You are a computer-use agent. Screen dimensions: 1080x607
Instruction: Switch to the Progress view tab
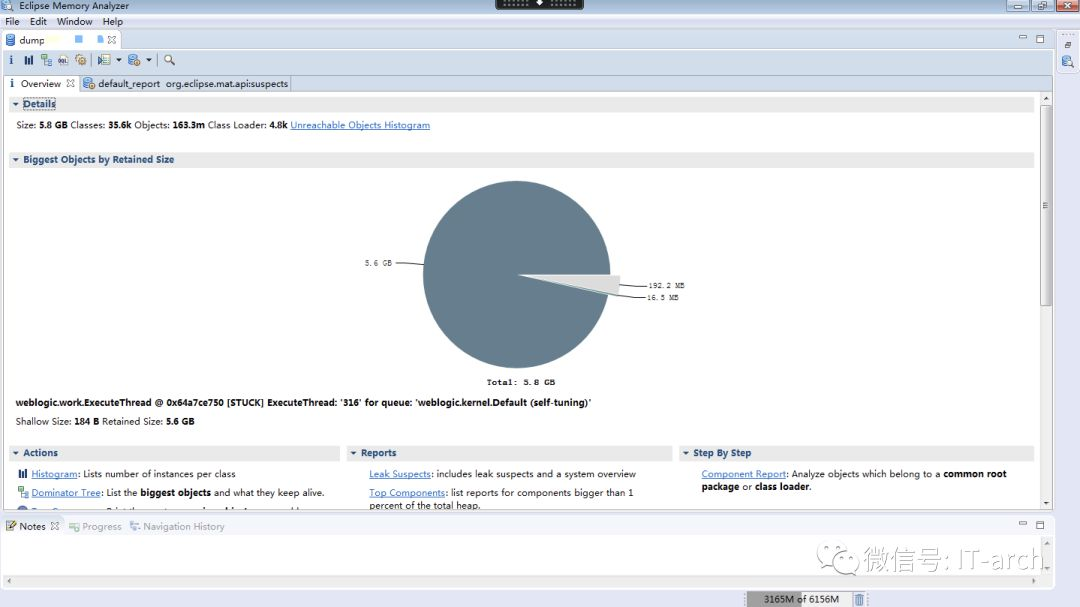tap(95, 526)
